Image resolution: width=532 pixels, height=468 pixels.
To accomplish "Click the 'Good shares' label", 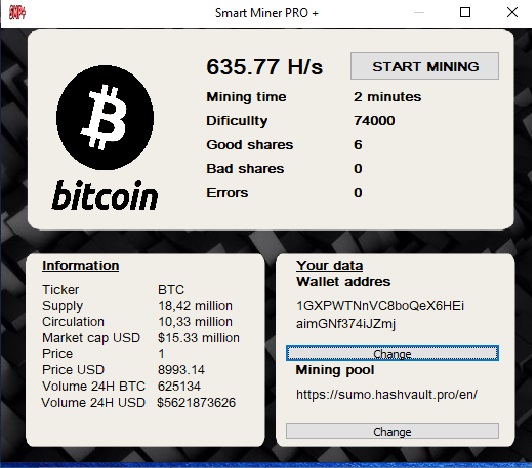I will [x=250, y=145].
